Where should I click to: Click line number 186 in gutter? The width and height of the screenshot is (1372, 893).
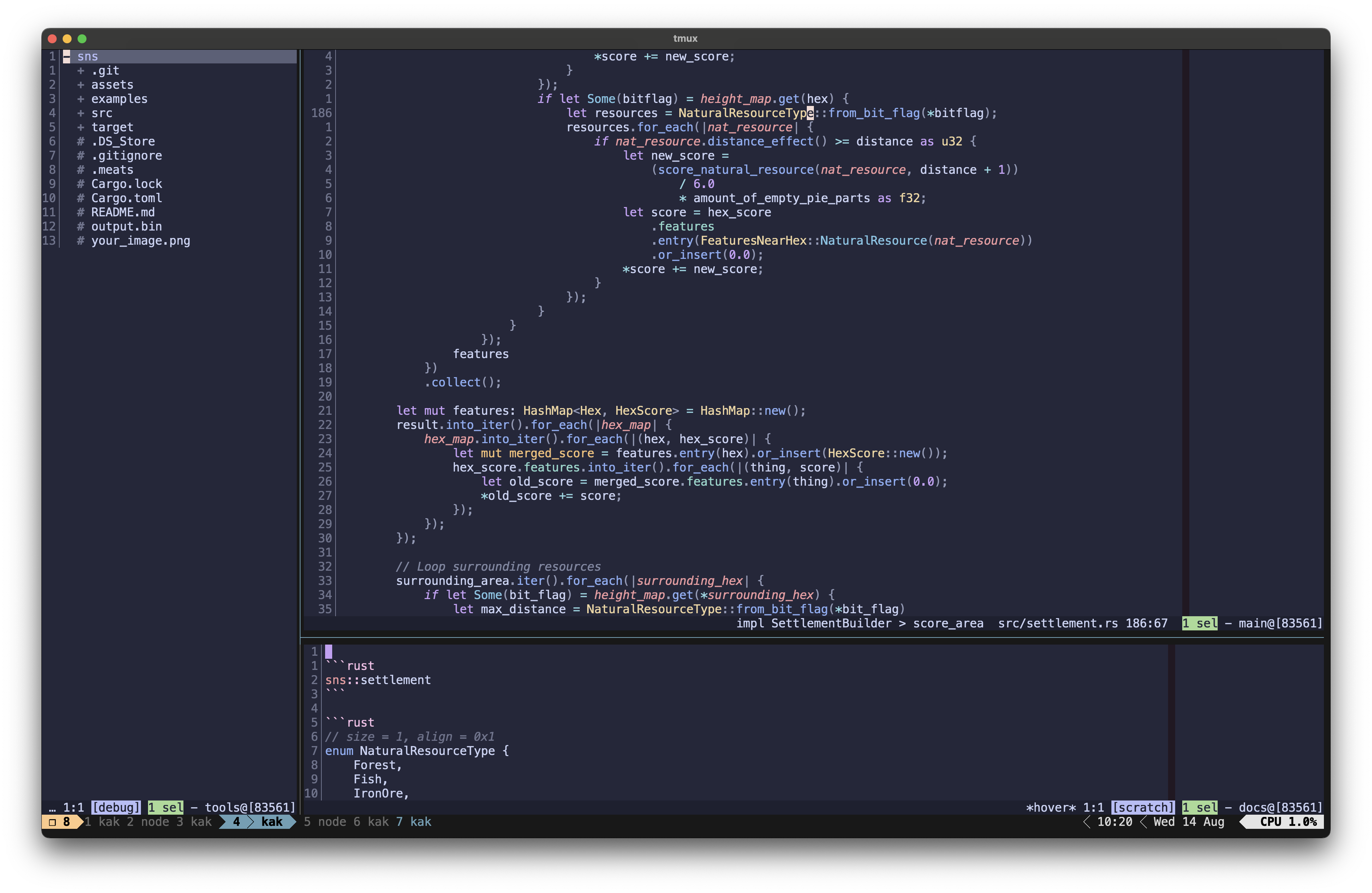[x=321, y=113]
